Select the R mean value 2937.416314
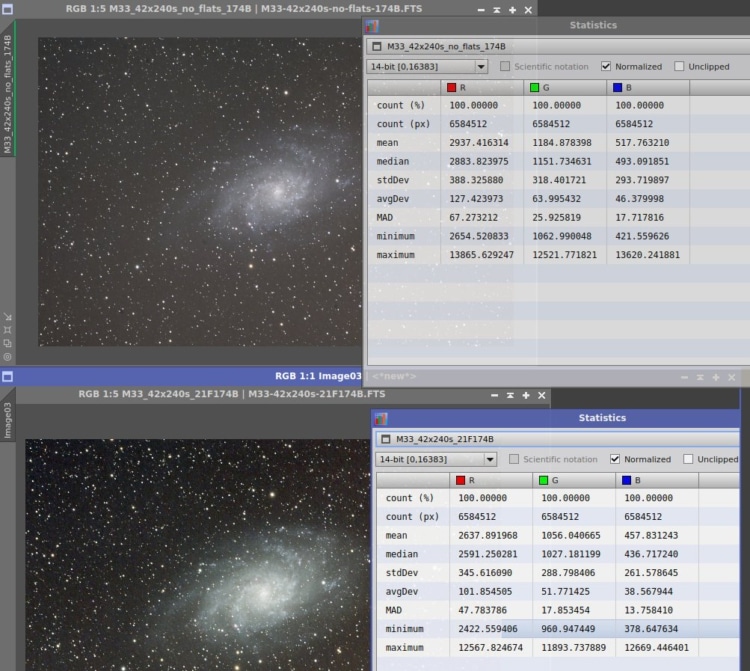The width and height of the screenshot is (750, 671). click(479, 143)
